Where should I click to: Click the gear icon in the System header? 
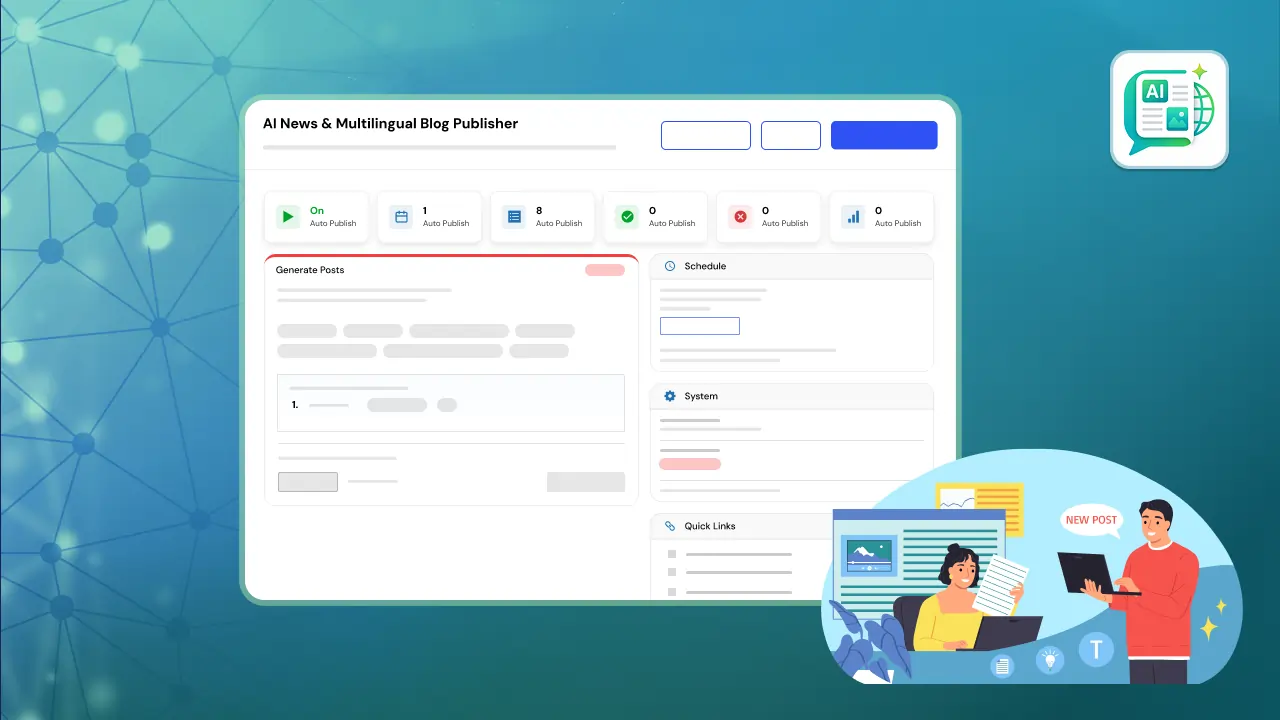[670, 396]
